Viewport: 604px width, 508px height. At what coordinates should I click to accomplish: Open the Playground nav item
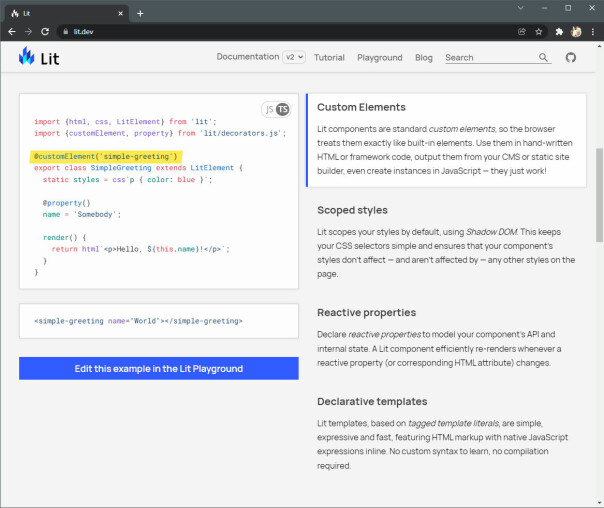[x=379, y=57]
